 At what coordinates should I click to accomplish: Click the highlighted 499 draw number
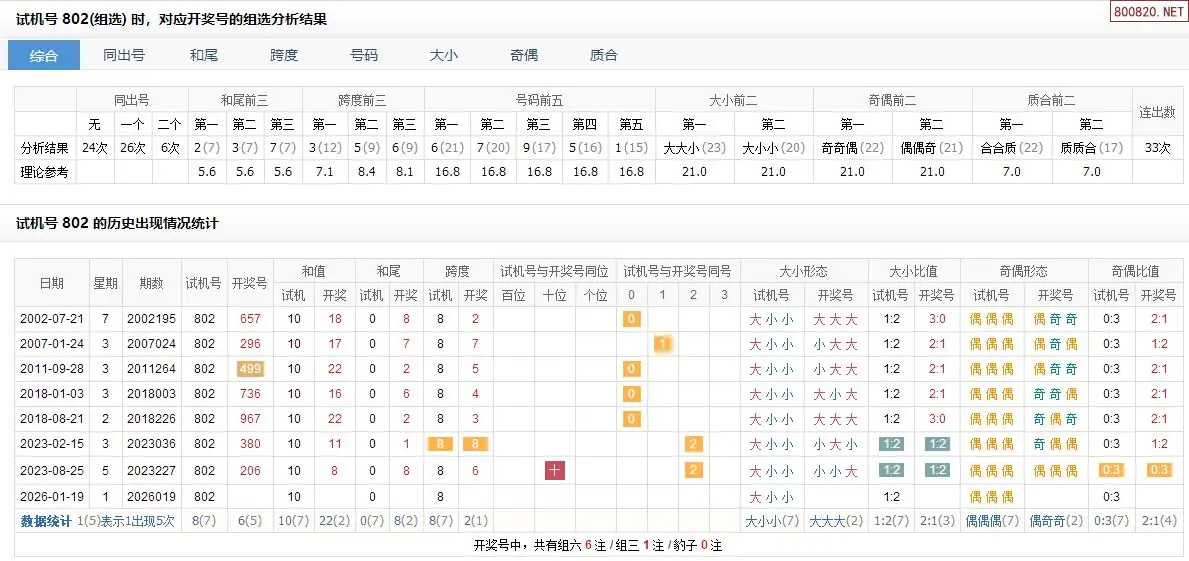[x=249, y=369]
